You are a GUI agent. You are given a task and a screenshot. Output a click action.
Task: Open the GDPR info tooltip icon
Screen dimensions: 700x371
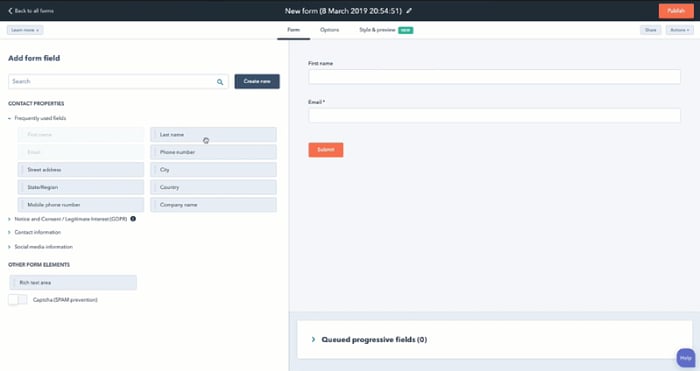[x=133, y=219]
